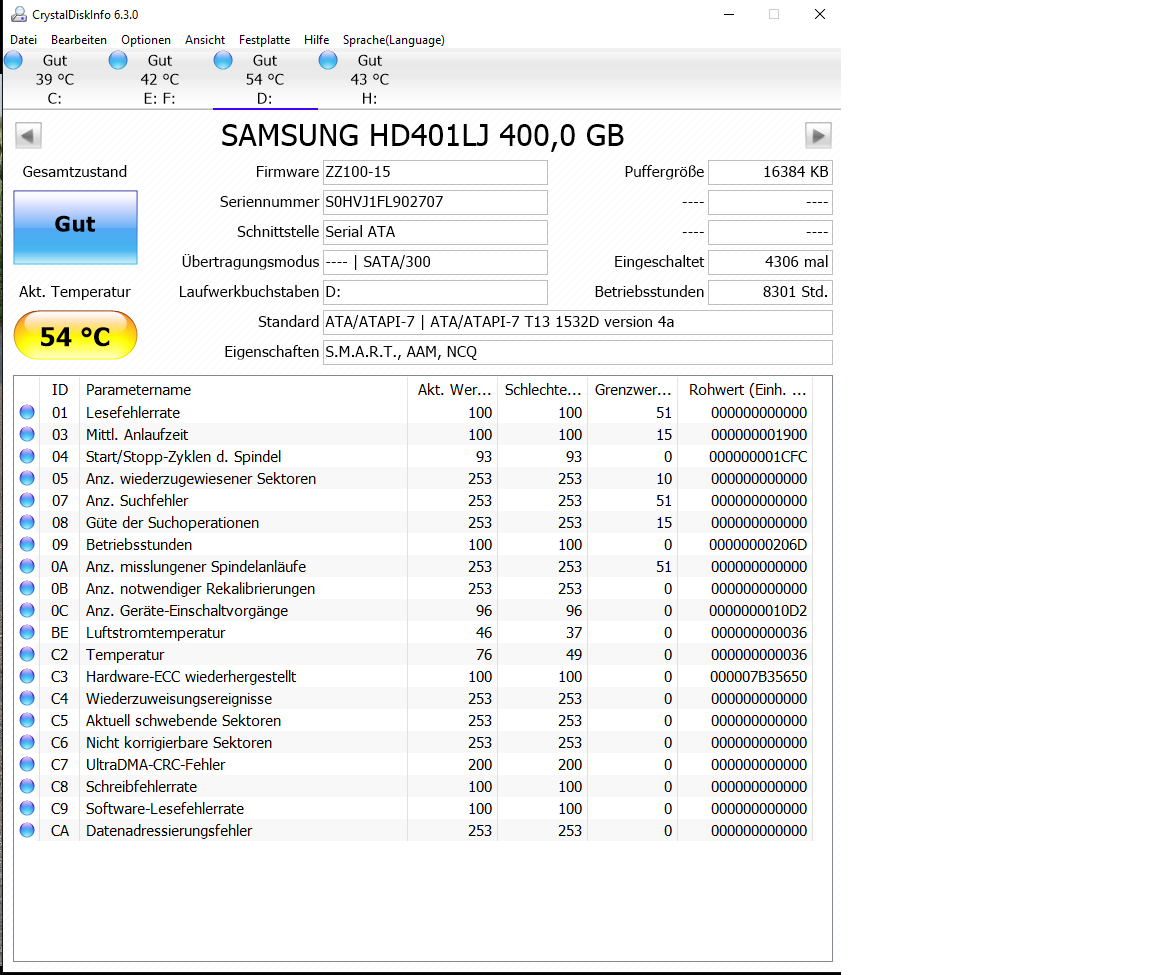Viewport: 1152px width, 975px height.
Task: Open the Datei menu
Action: point(24,40)
